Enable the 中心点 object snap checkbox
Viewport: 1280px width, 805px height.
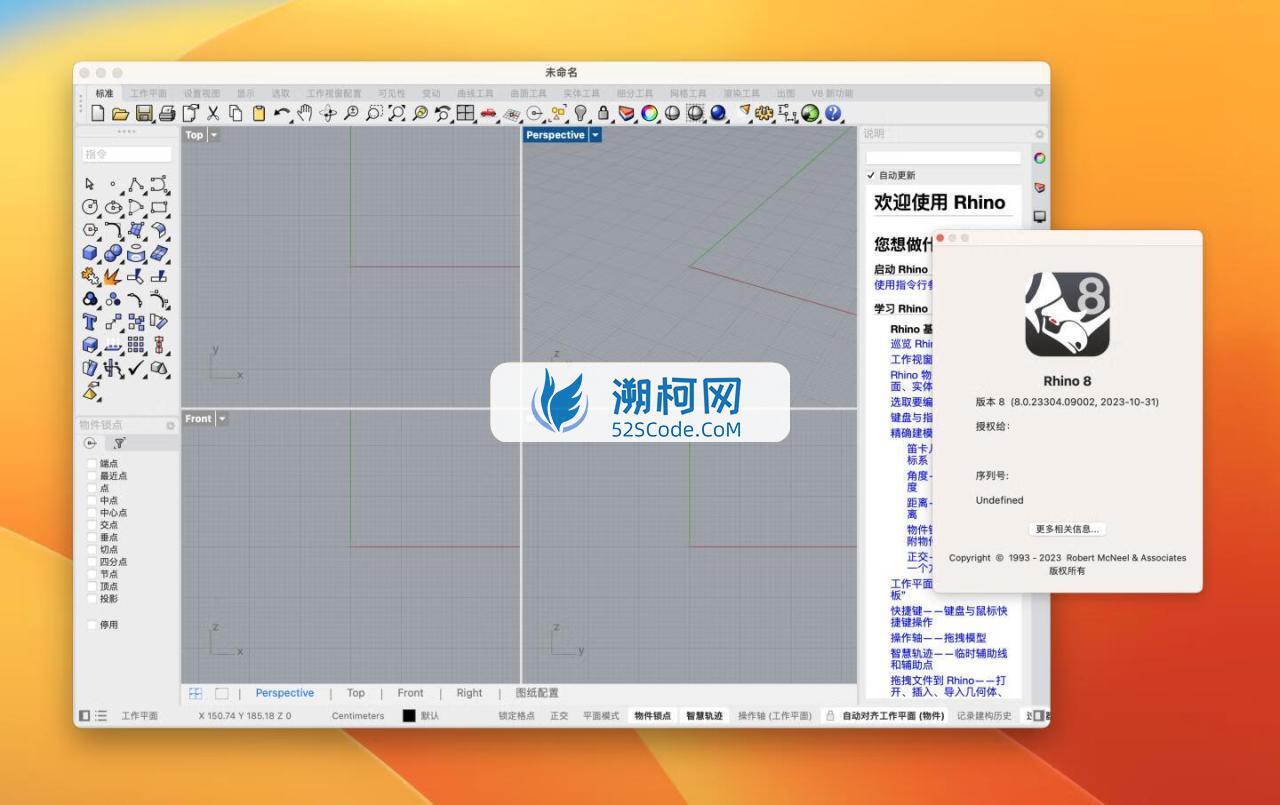click(x=92, y=513)
